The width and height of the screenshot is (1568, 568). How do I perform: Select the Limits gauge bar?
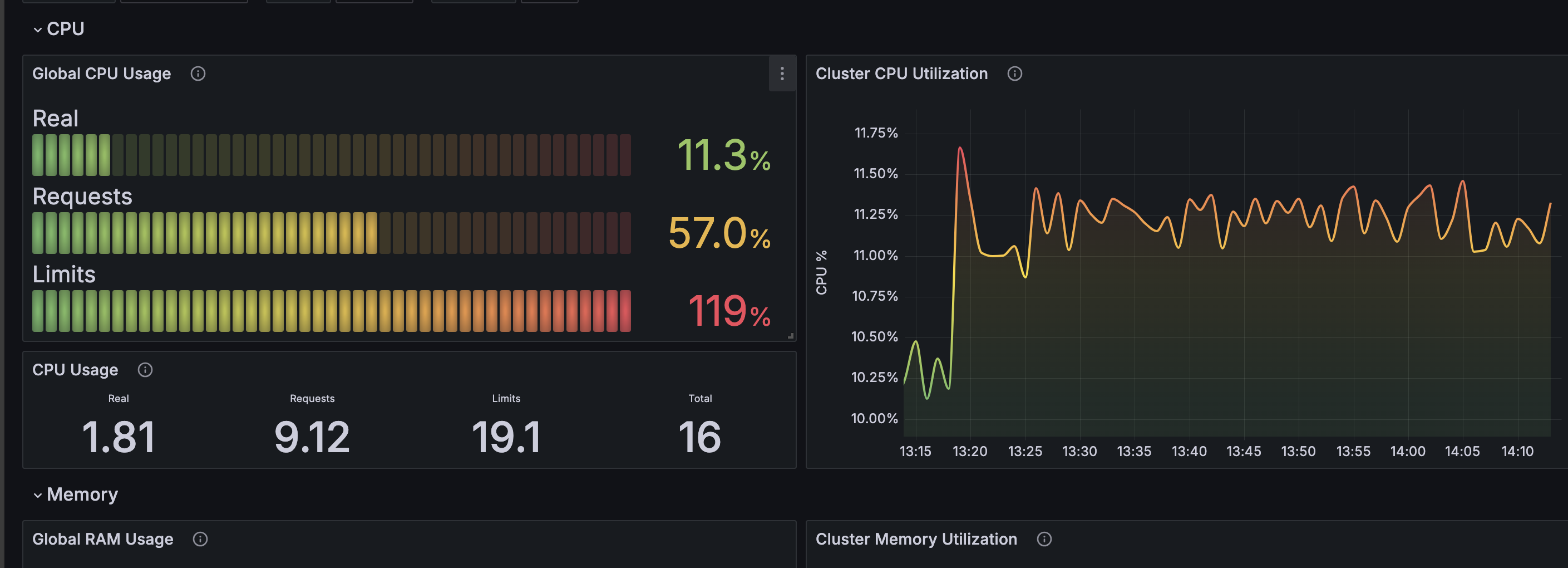[332, 311]
